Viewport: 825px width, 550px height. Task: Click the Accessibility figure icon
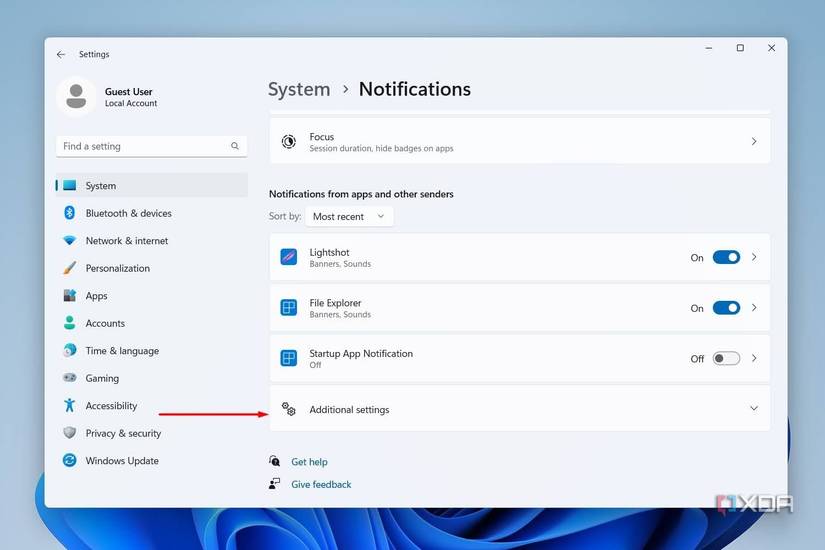click(x=69, y=405)
